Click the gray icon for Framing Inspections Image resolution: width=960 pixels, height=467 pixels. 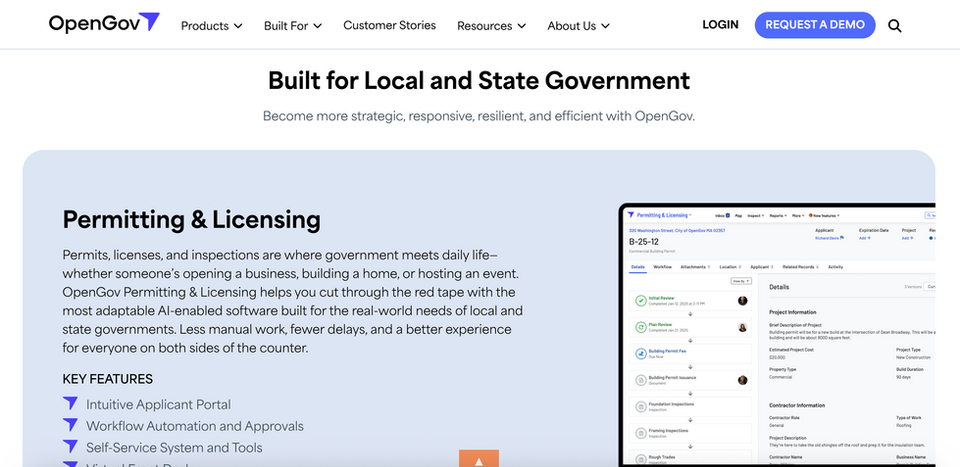641,433
